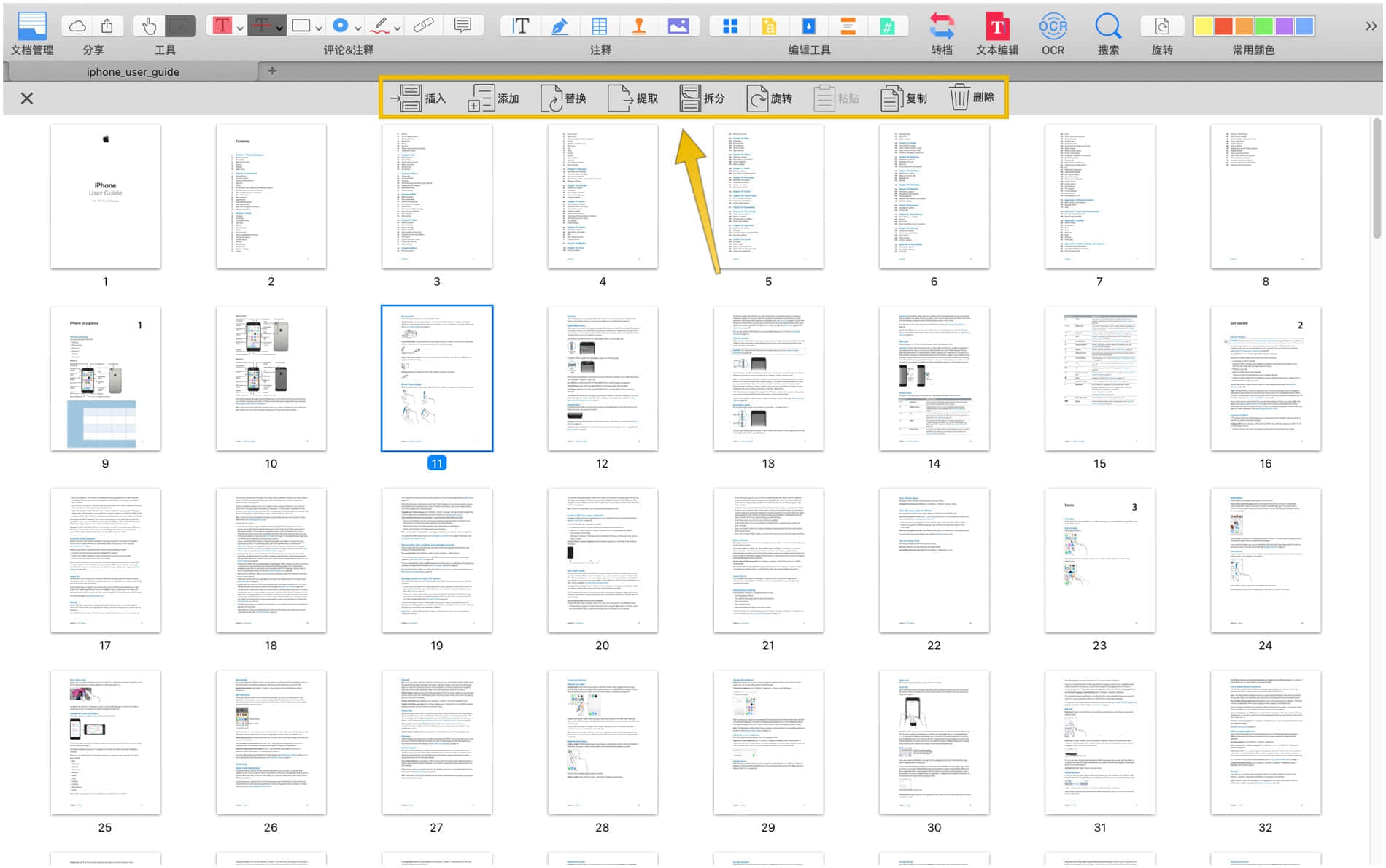Pick the orange common color swatch

[x=1244, y=26]
